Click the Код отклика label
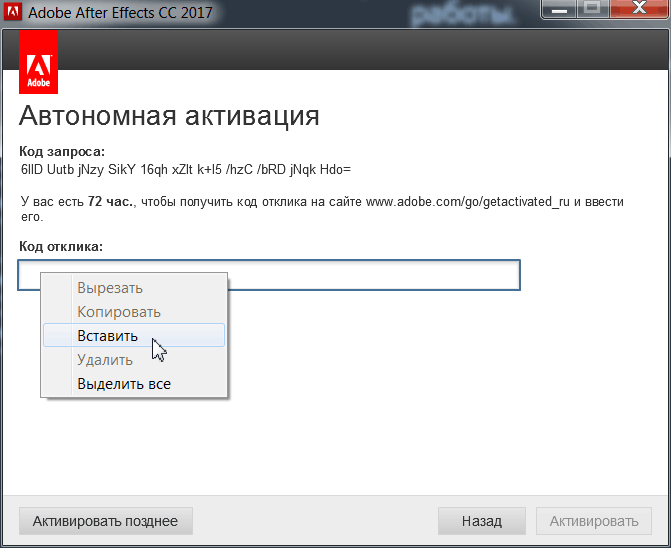 (x=61, y=246)
